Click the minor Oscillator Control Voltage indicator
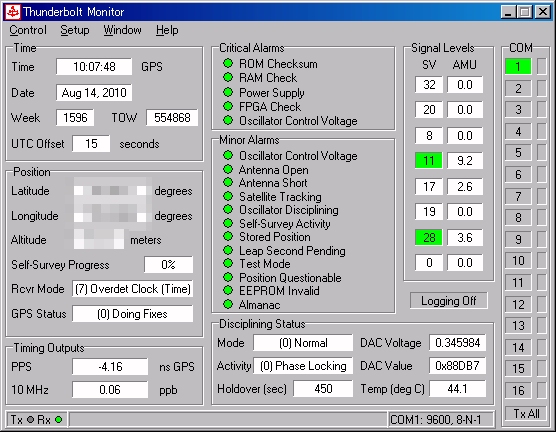556x432 pixels. pyautogui.click(x=228, y=155)
